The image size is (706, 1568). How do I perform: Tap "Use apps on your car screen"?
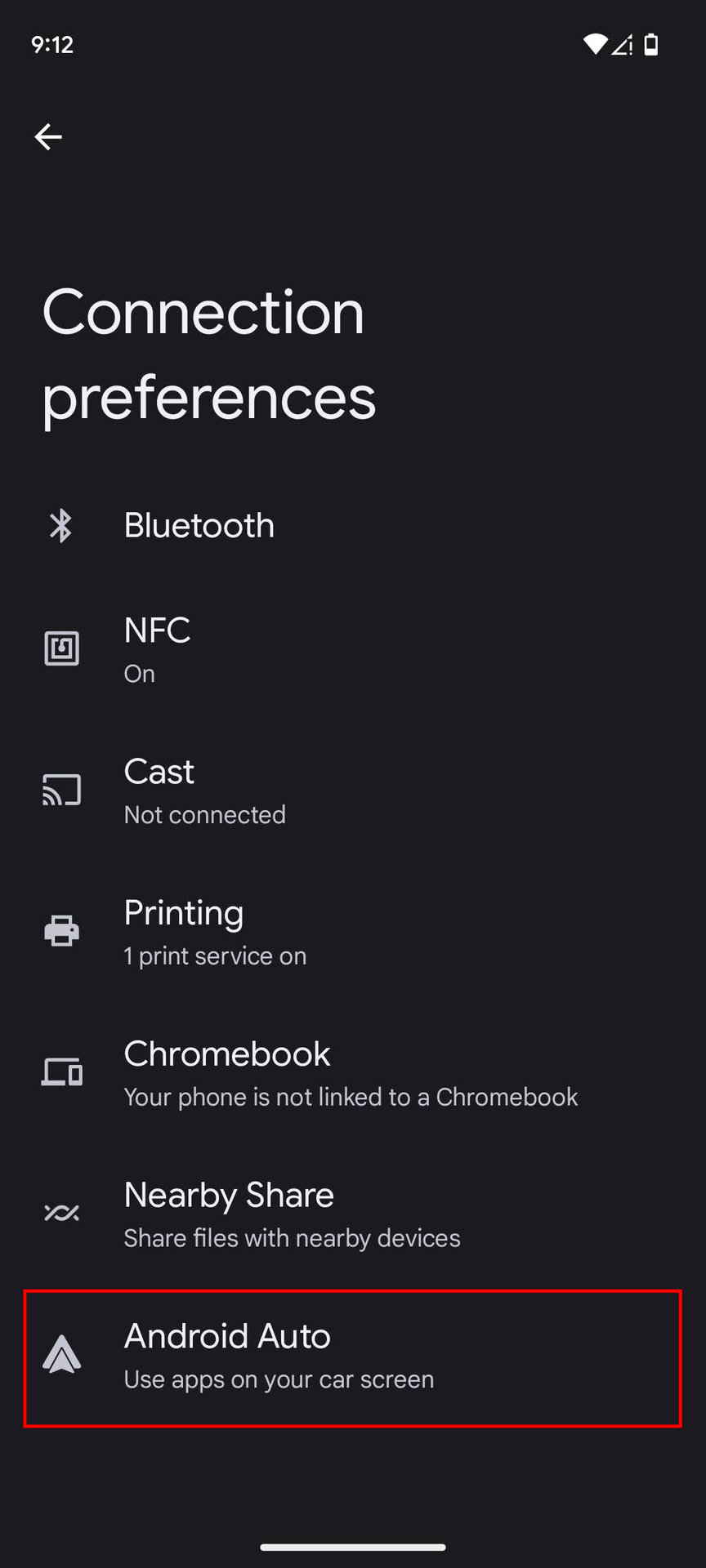coord(279,1380)
